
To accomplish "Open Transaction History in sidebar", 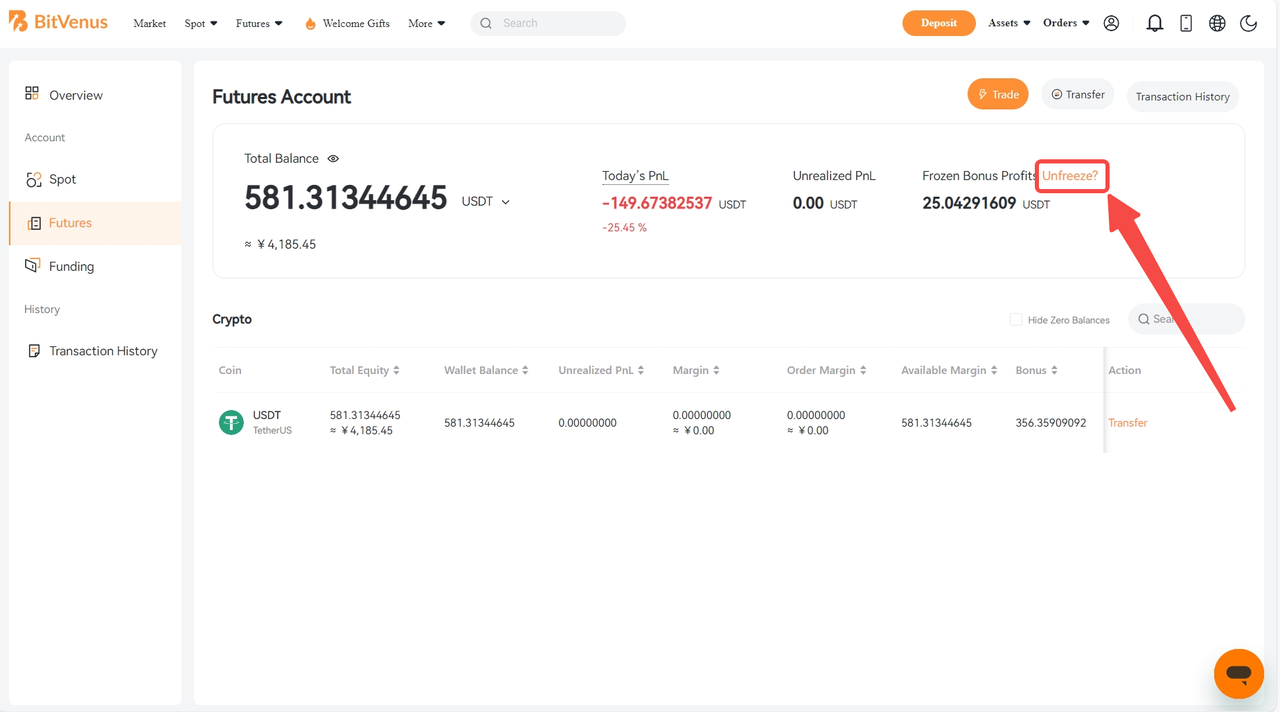I will (95, 351).
